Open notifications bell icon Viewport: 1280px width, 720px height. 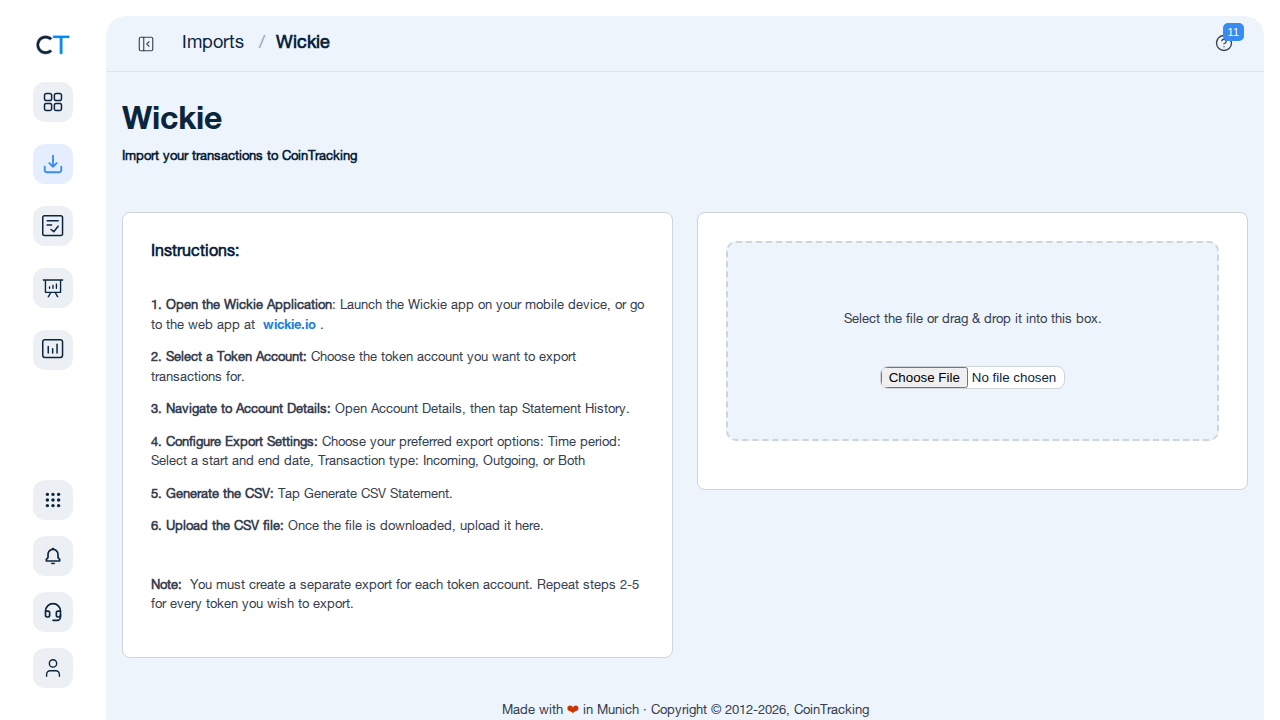[x=53, y=556]
